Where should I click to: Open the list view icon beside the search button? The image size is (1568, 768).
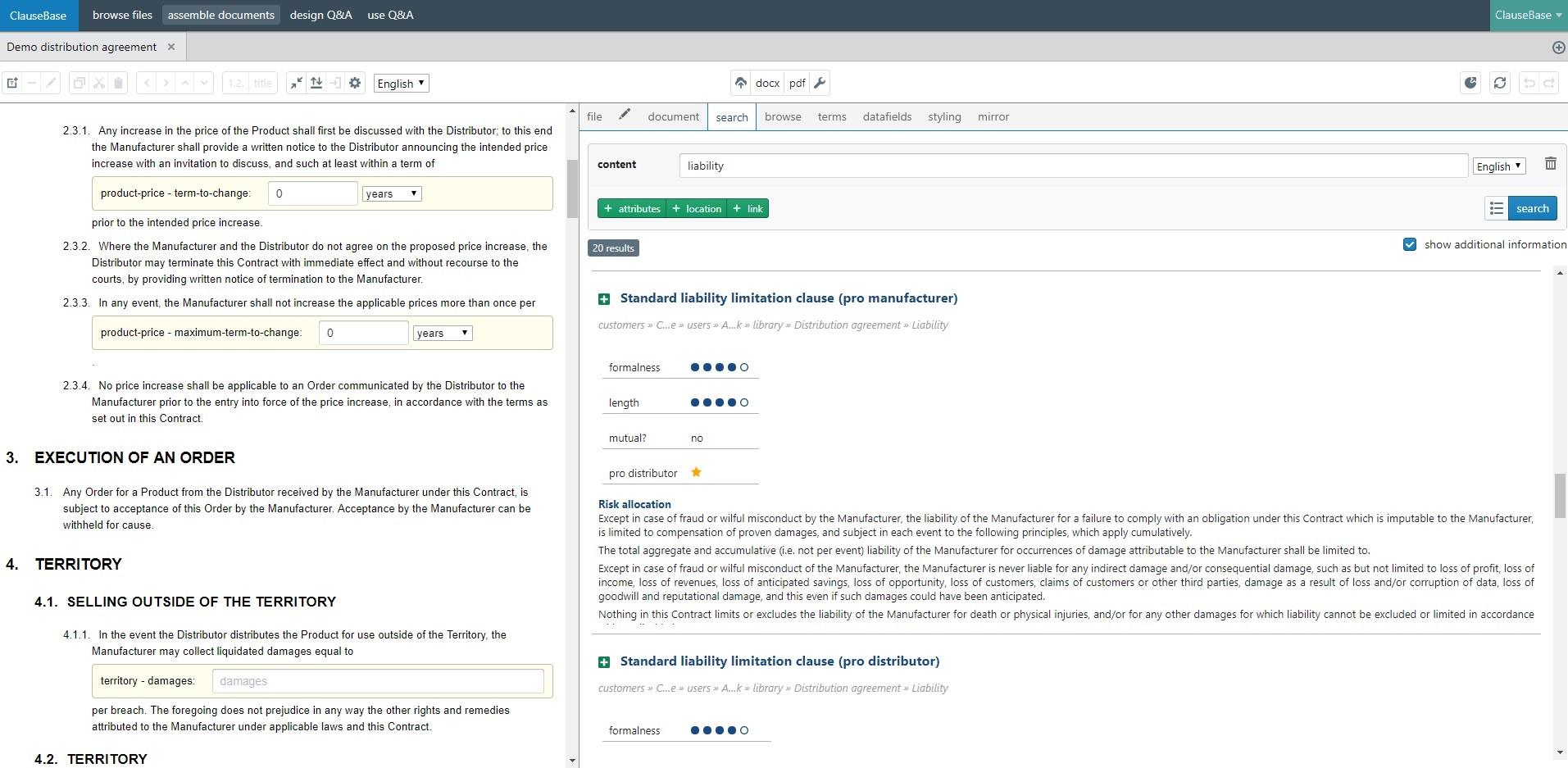(x=1497, y=208)
